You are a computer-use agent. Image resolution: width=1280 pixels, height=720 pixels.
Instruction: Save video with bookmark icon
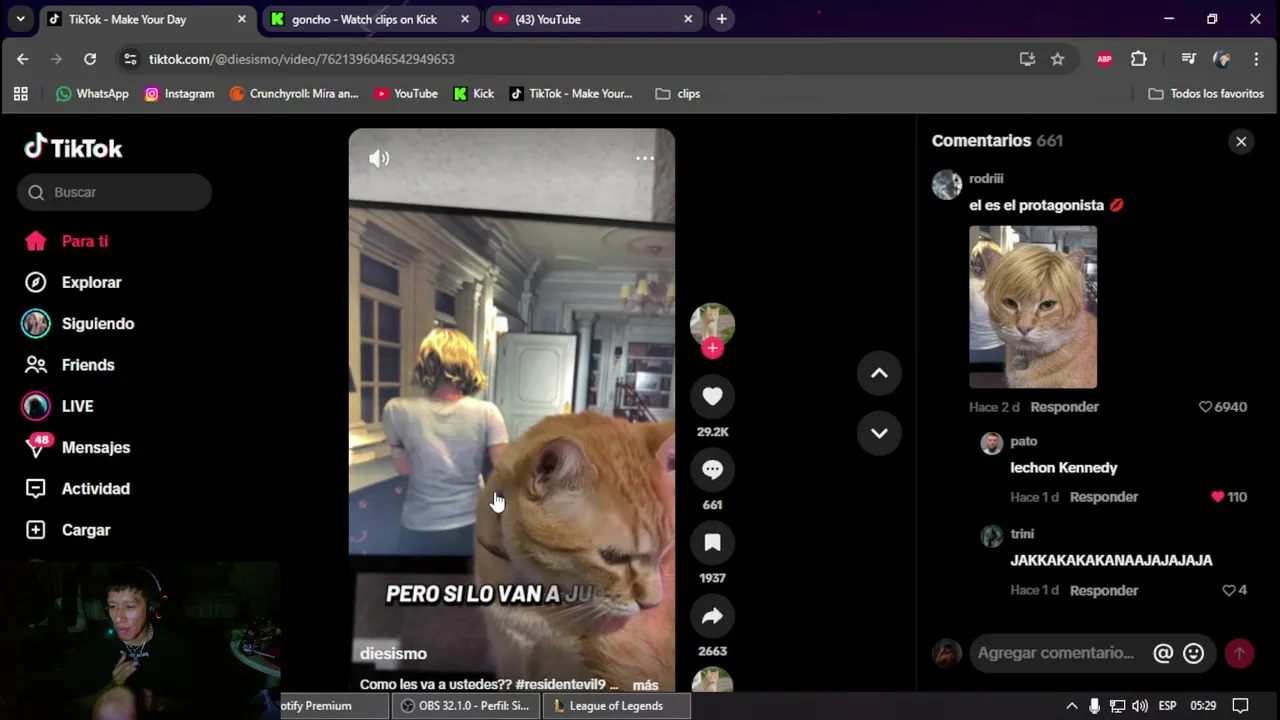pyautogui.click(x=712, y=543)
